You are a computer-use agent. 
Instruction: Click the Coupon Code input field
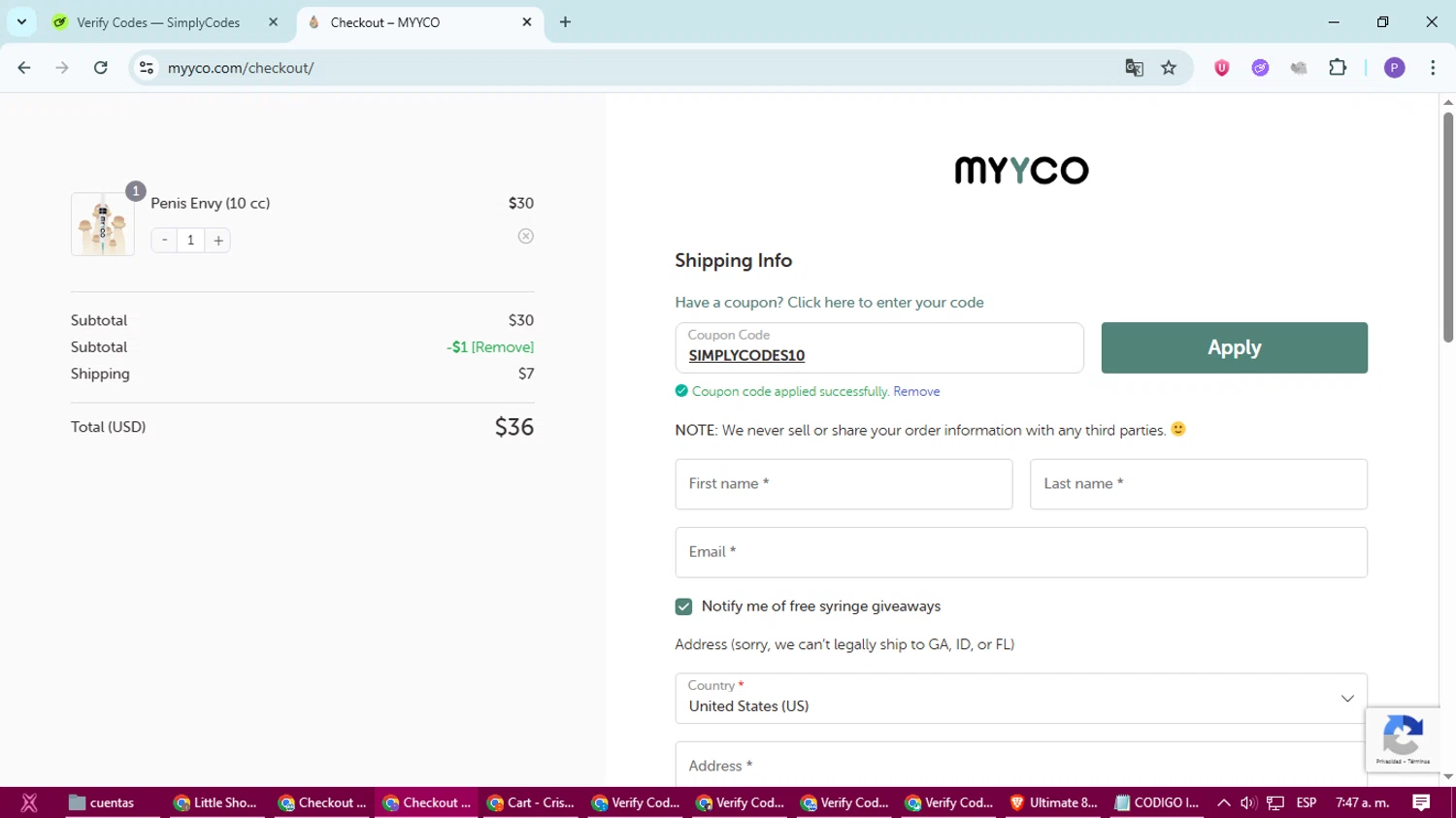[879, 347]
